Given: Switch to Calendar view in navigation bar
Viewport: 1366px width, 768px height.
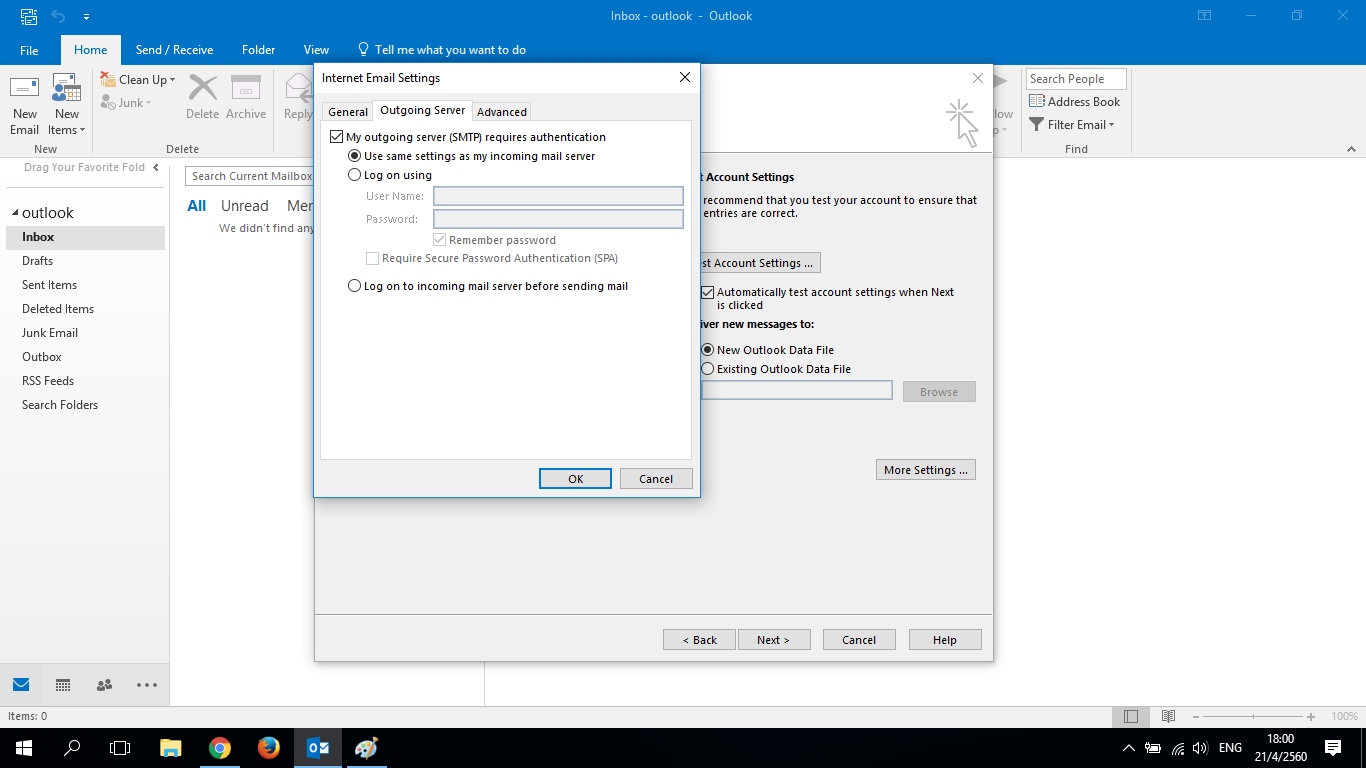Looking at the screenshot, I should point(63,685).
